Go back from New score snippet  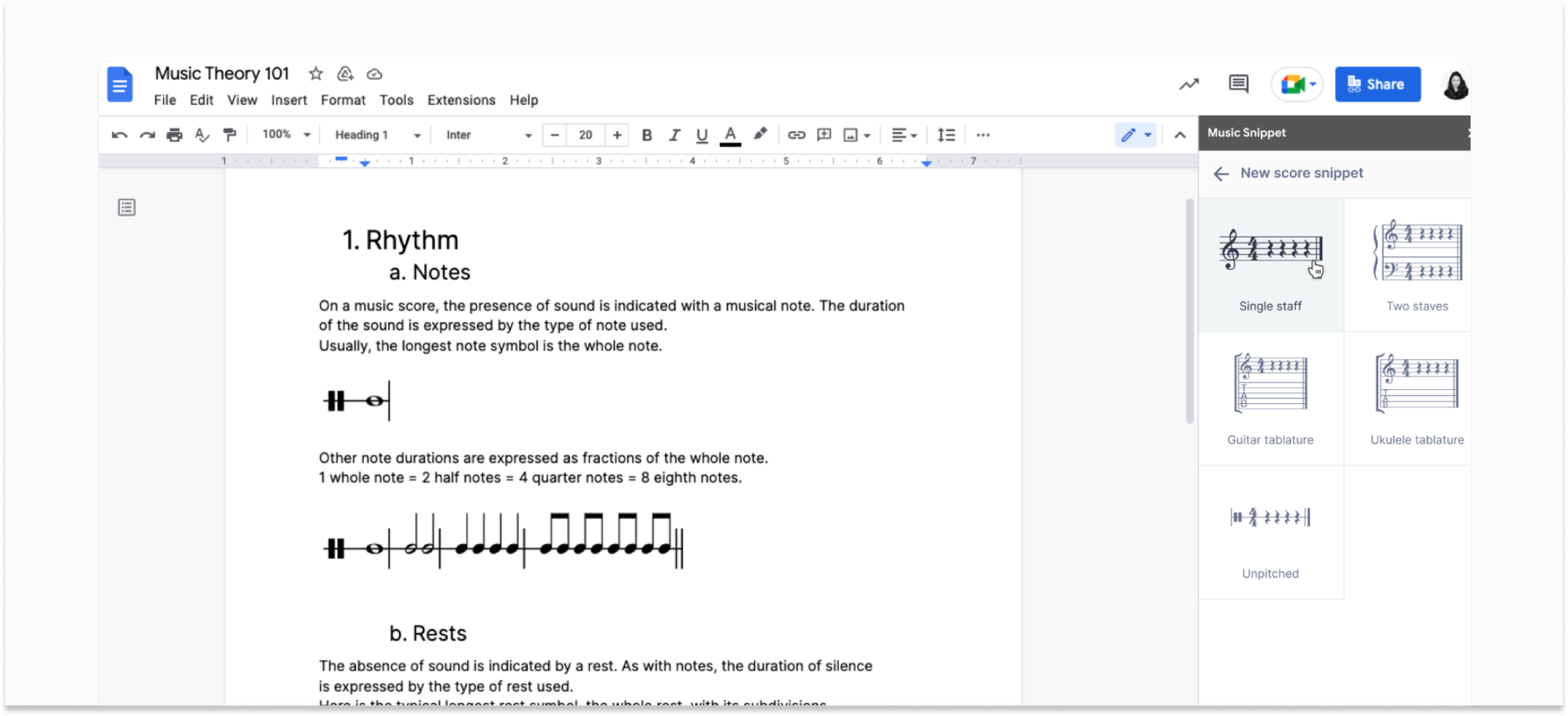tap(1221, 173)
